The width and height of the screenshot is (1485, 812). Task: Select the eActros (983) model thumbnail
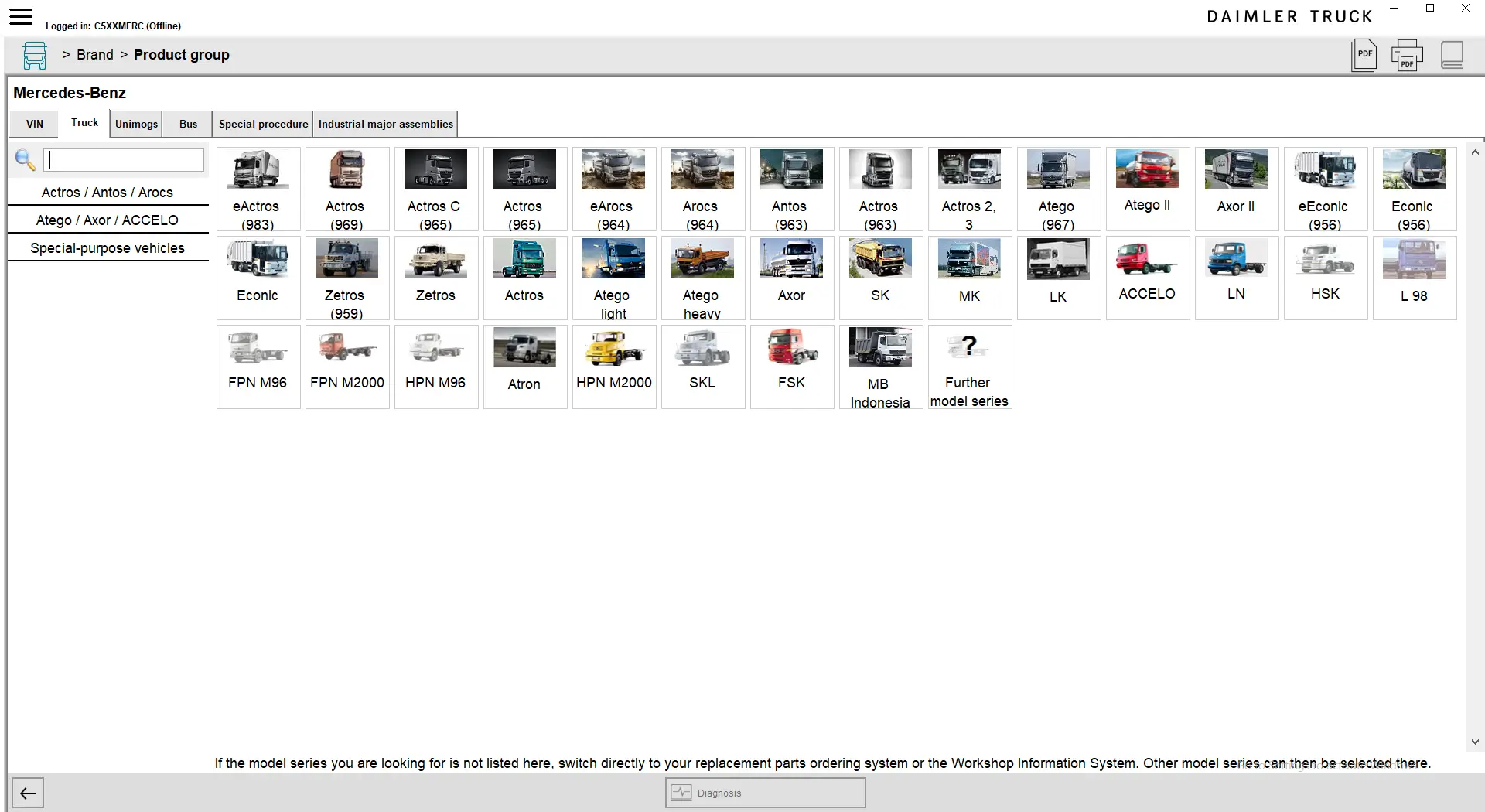click(x=258, y=189)
